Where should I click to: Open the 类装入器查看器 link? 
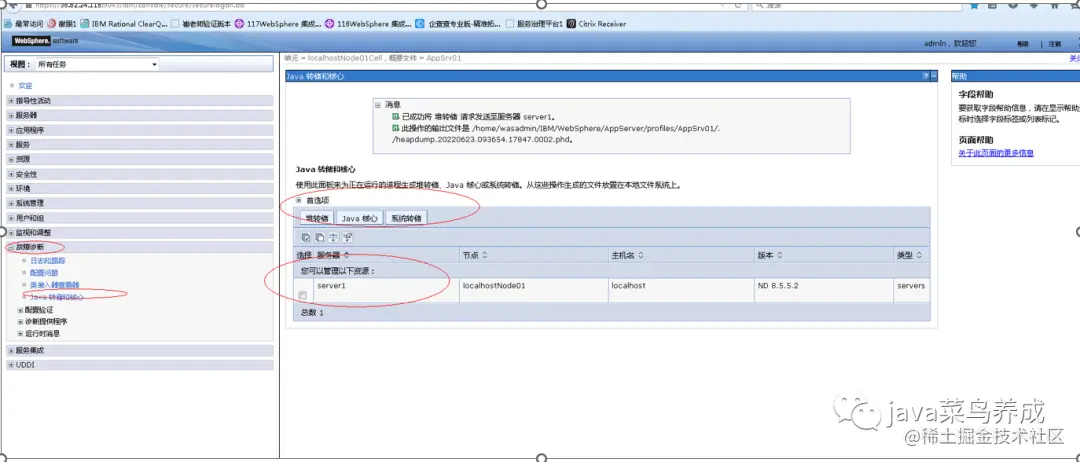click(55, 284)
